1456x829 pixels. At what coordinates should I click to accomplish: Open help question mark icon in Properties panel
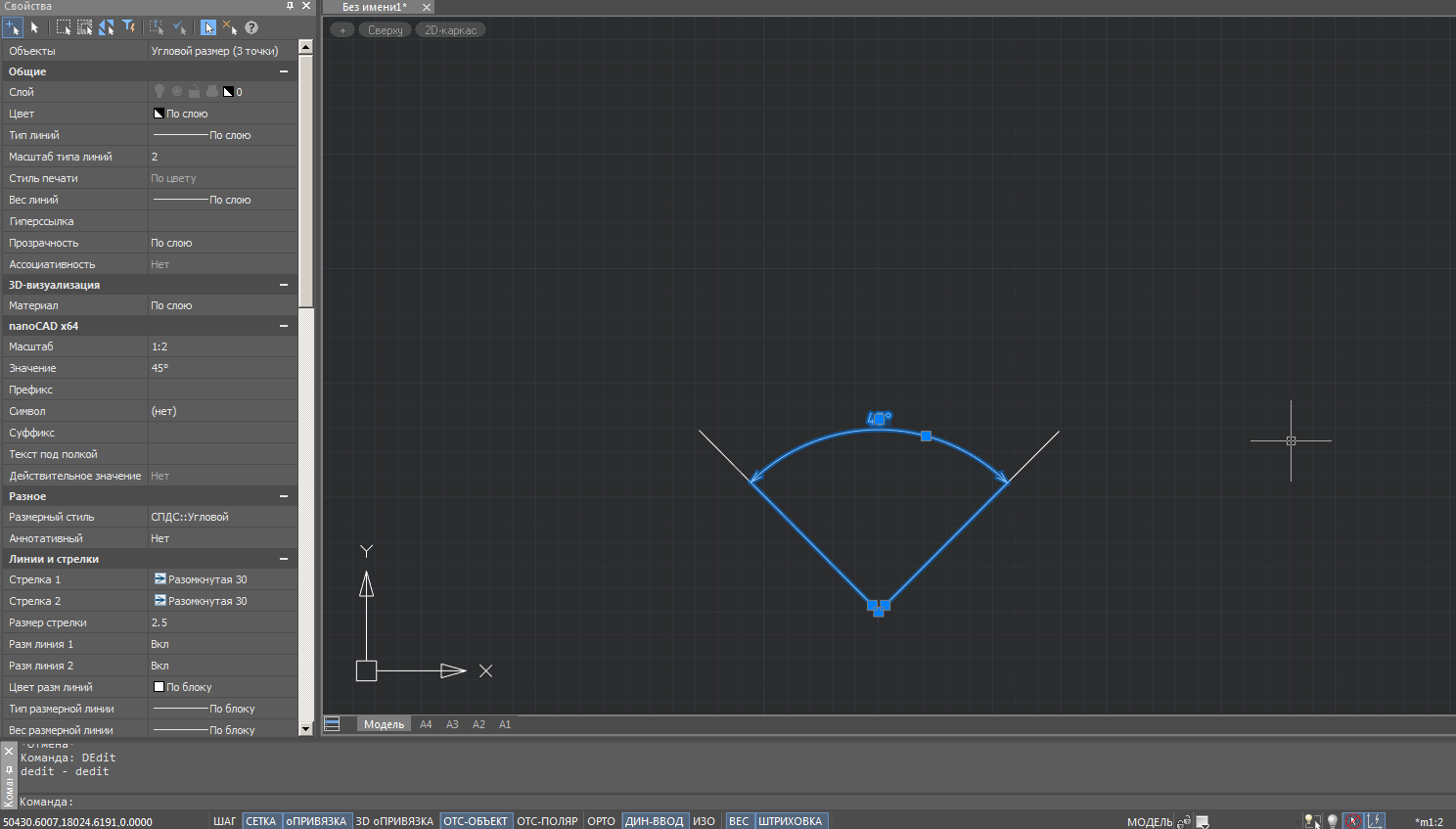click(251, 27)
